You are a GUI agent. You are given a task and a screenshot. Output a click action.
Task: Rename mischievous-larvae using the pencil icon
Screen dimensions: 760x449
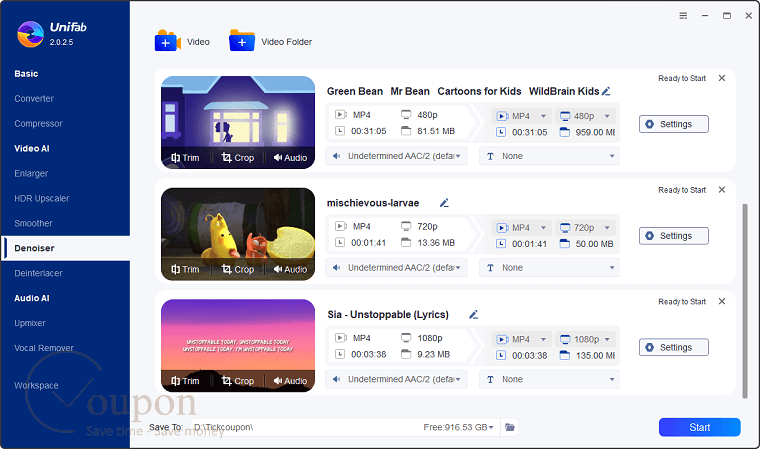click(x=444, y=203)
